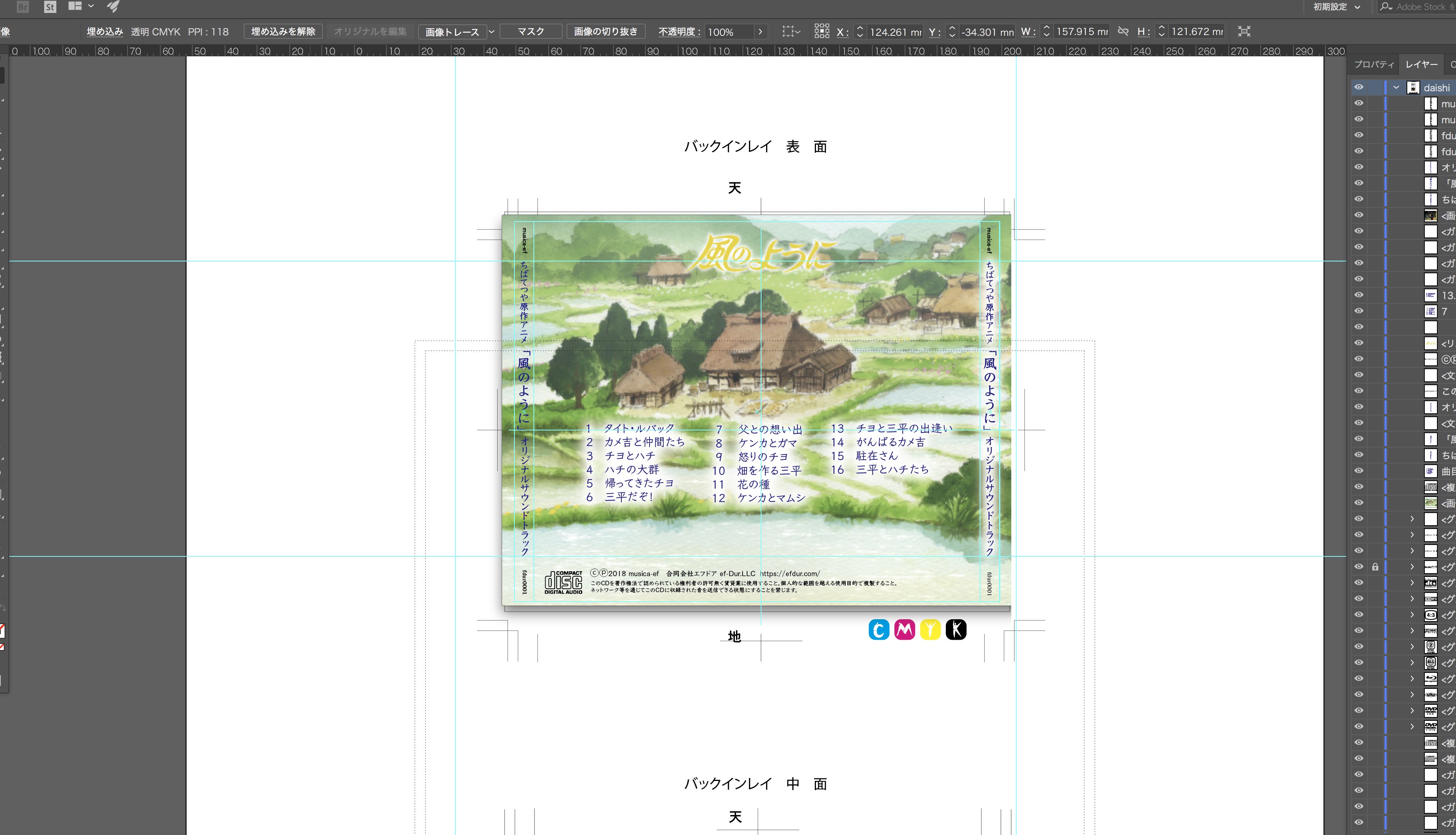Viewport: 1456px width, 835px height.
Task: Click the 埋め込みを解除 button
Action: pyautogui.click(x=283, y=32)
